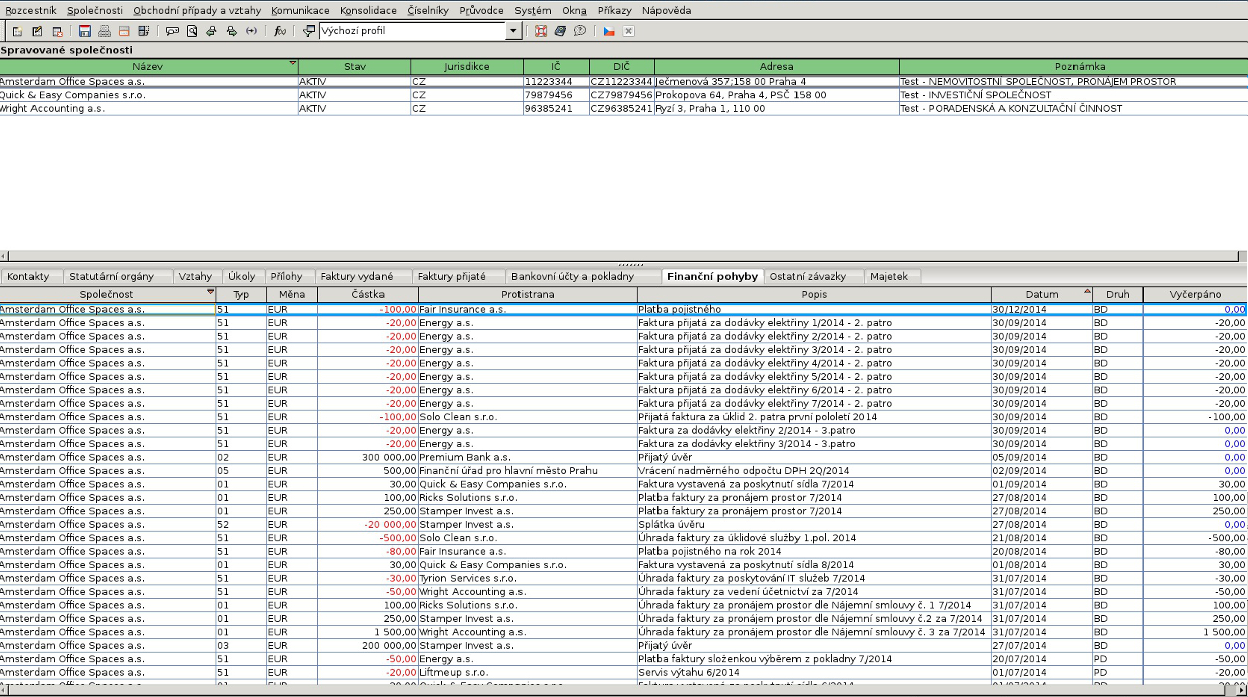Open the Komunikace menu
1248x697 pixels.
(x=300, y=10)
